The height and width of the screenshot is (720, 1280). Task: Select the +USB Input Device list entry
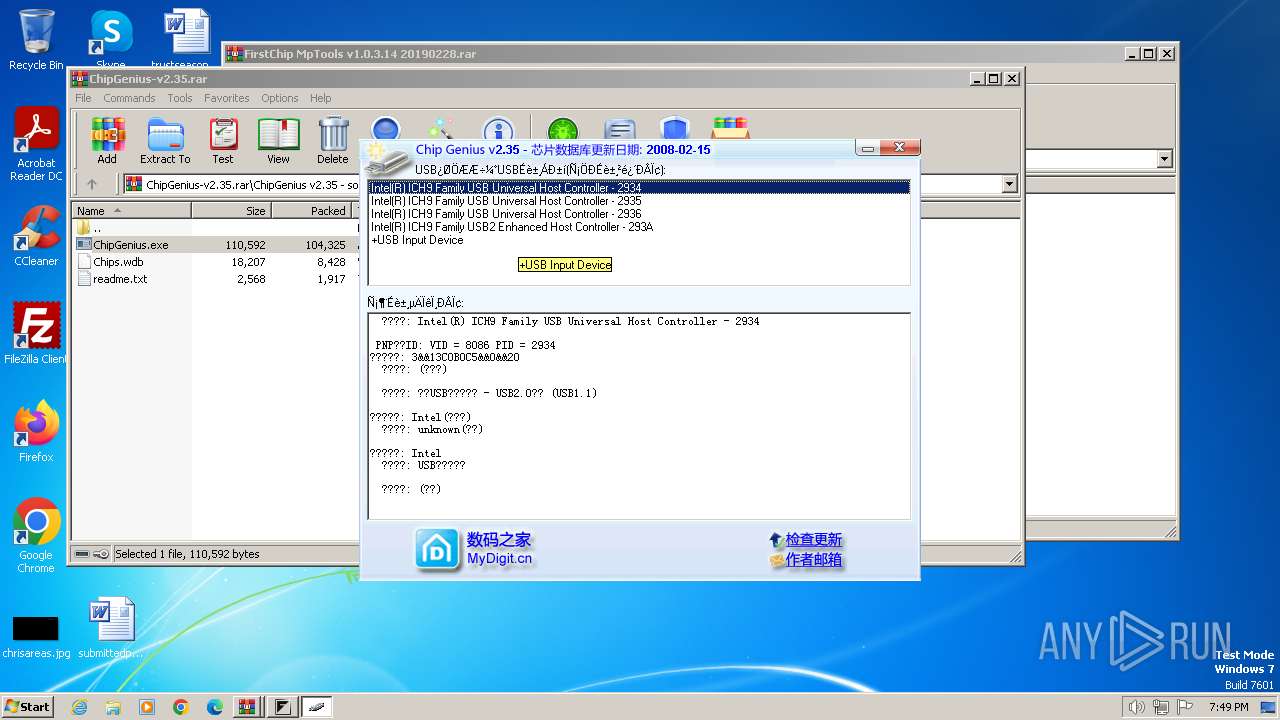tap(639, 240)
